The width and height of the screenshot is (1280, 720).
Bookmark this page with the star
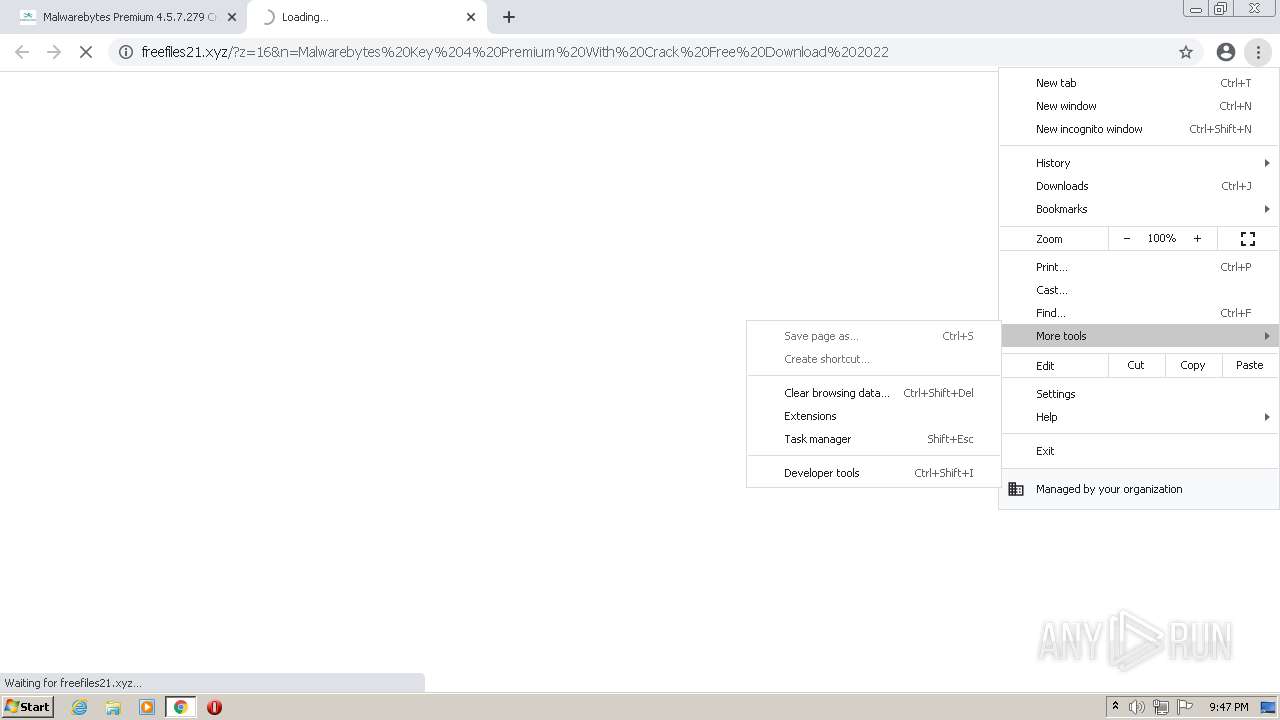1186,52
